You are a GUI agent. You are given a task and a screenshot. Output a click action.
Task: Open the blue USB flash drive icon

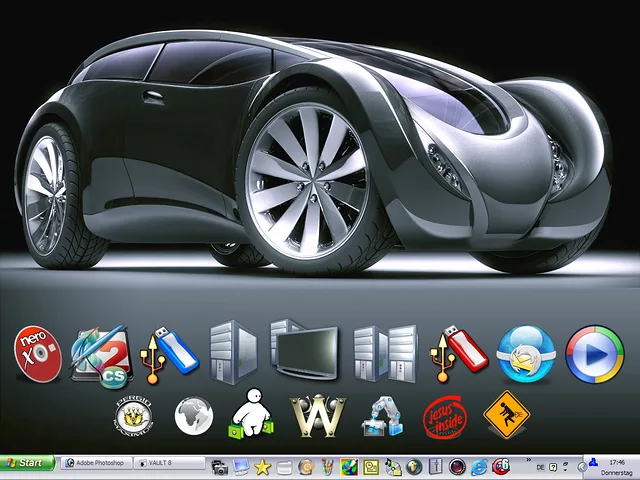coord(168,356)
